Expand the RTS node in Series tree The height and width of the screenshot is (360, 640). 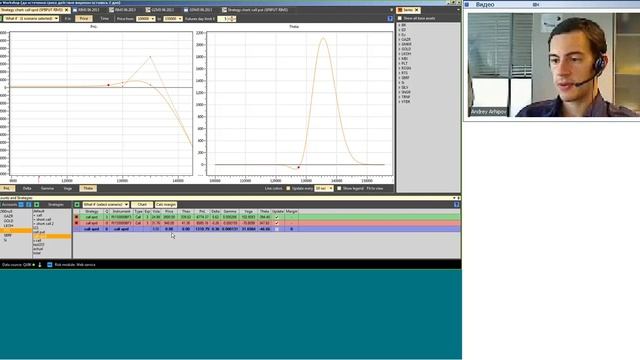coord(399,73)
